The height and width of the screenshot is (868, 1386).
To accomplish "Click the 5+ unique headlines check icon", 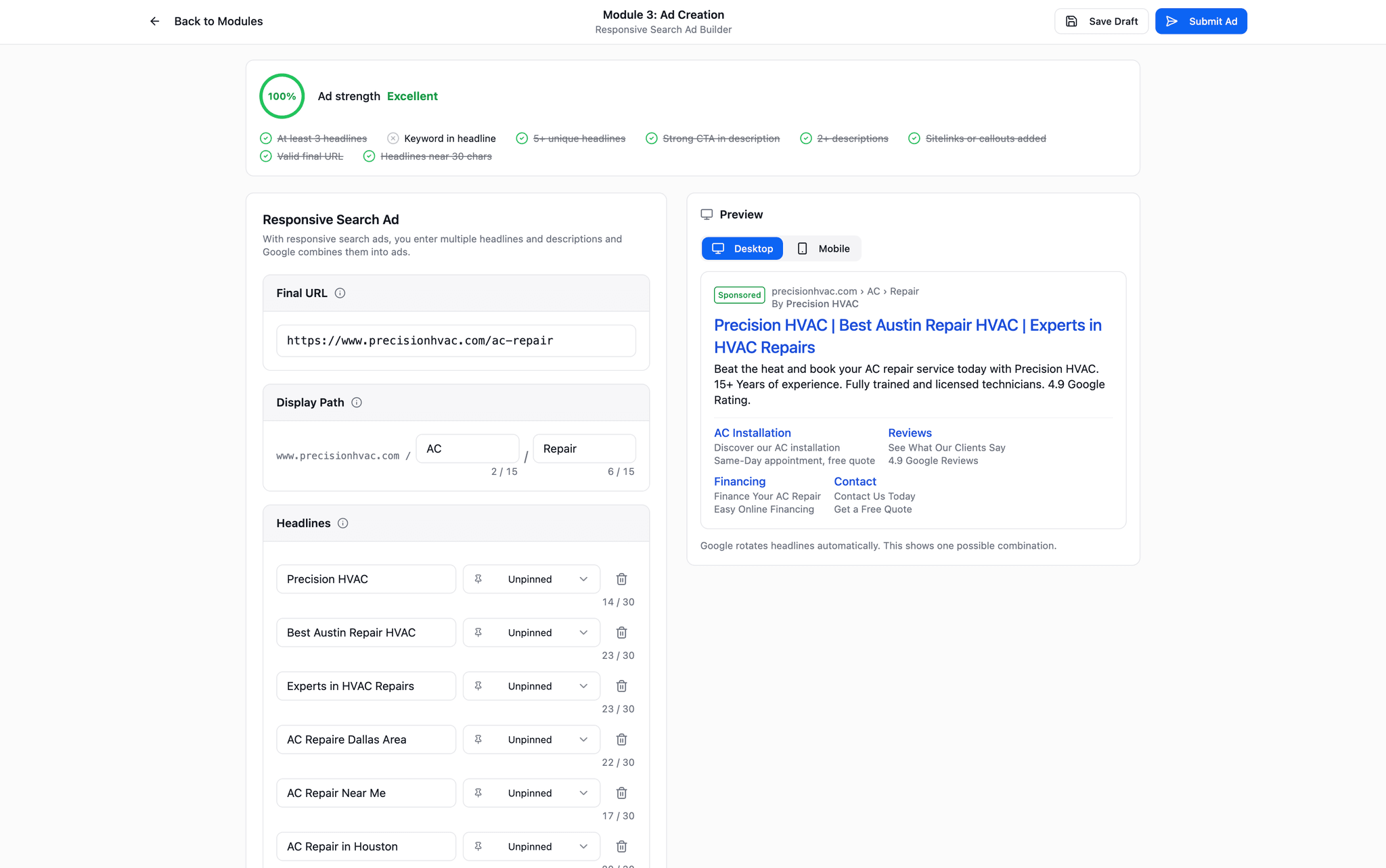I will [522, 139].
